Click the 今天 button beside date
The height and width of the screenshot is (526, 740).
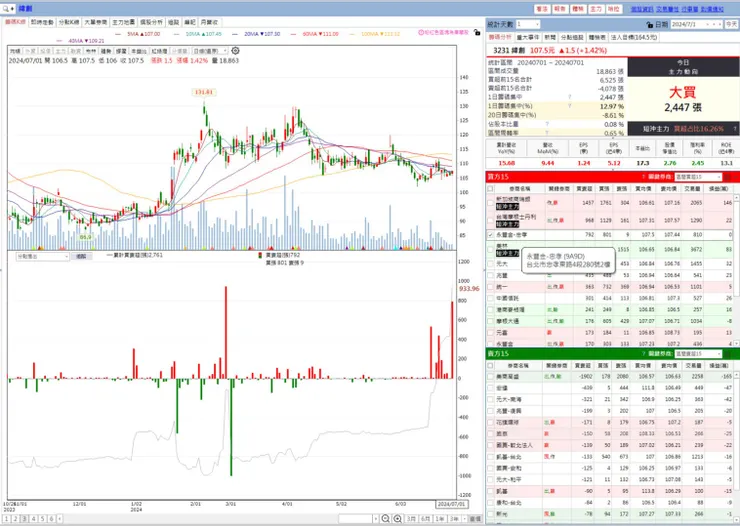[731, 24]
